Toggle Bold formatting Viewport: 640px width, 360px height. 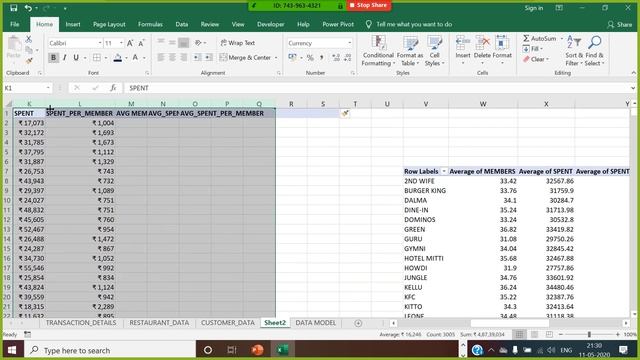(x=53, y=58)
